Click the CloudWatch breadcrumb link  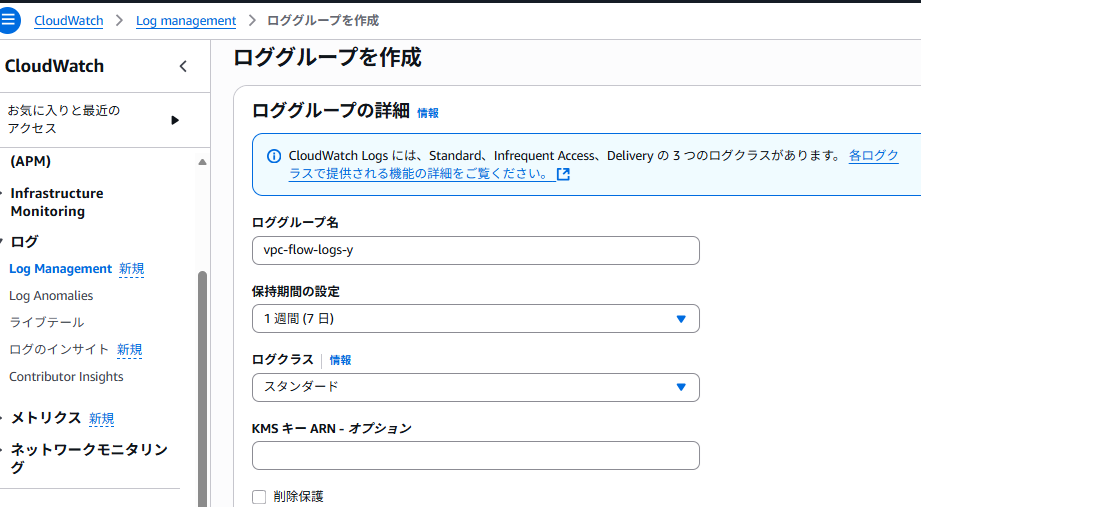coord(69,20)
